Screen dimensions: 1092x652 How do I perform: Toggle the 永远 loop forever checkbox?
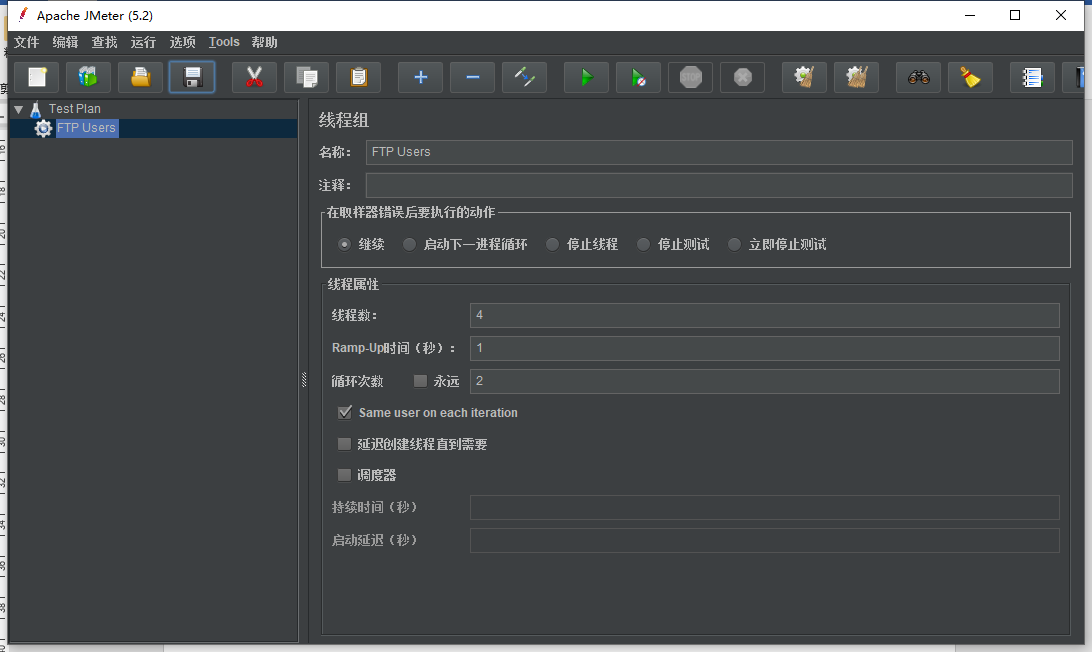coord(420,381)
